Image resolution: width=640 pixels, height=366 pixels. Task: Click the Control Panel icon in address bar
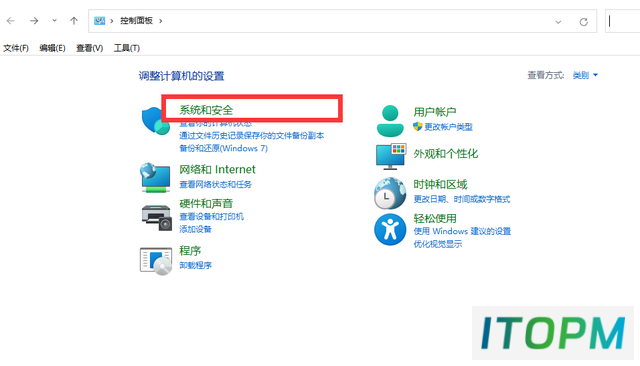point(99,20)
